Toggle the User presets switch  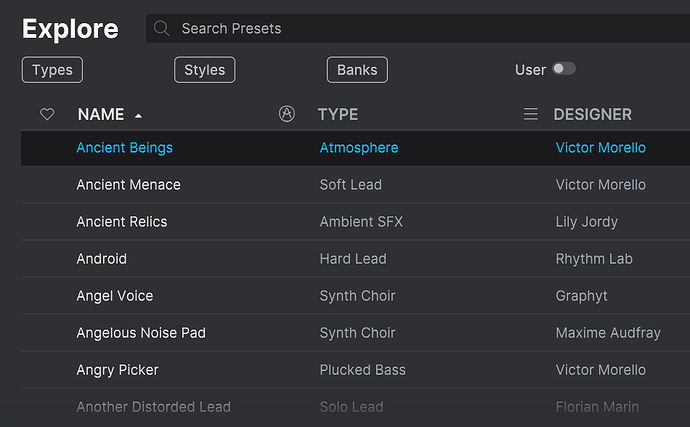click(564, 69)
